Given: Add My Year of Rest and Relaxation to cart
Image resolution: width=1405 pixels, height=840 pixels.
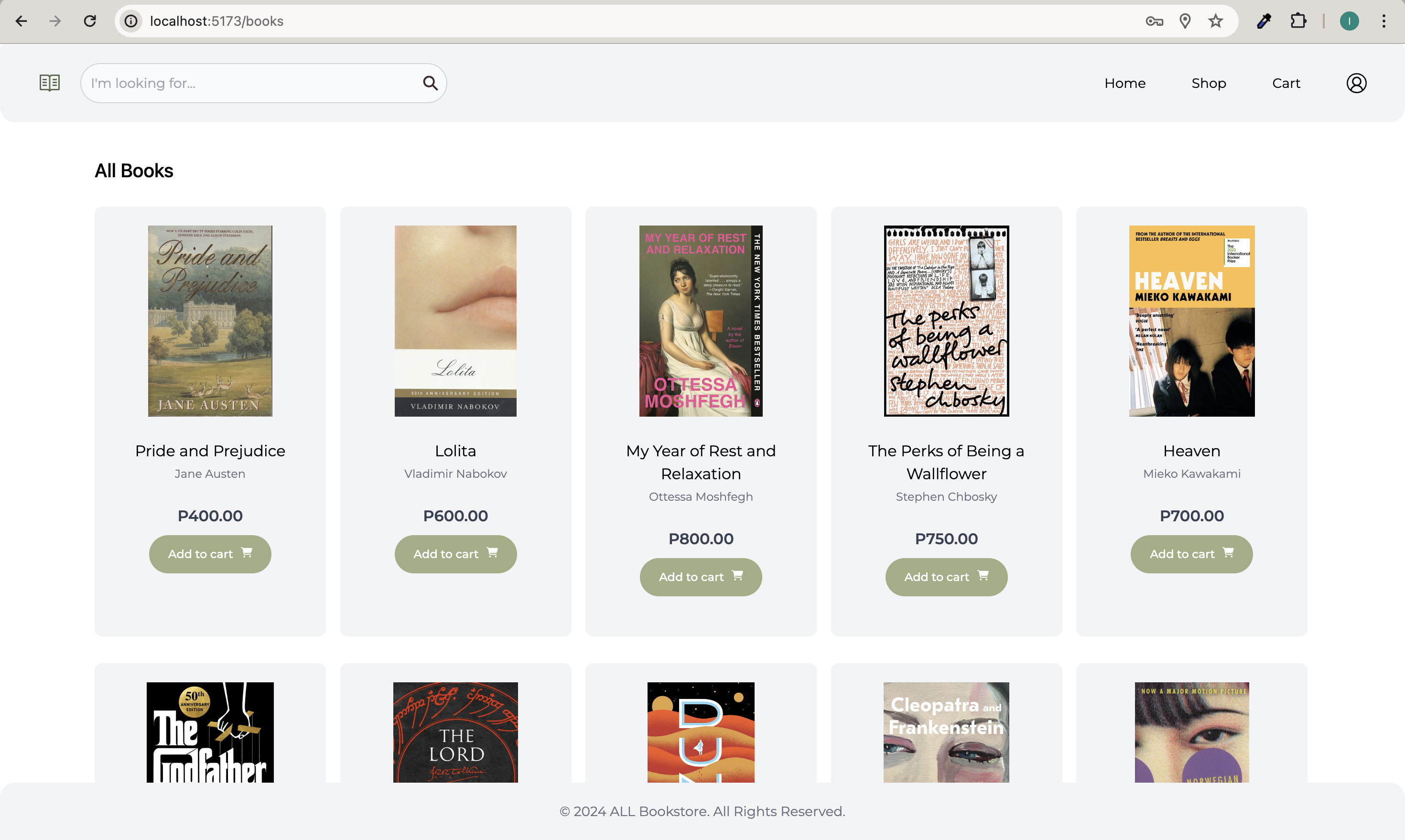Looking at the screenshot, I should [701, 577].
